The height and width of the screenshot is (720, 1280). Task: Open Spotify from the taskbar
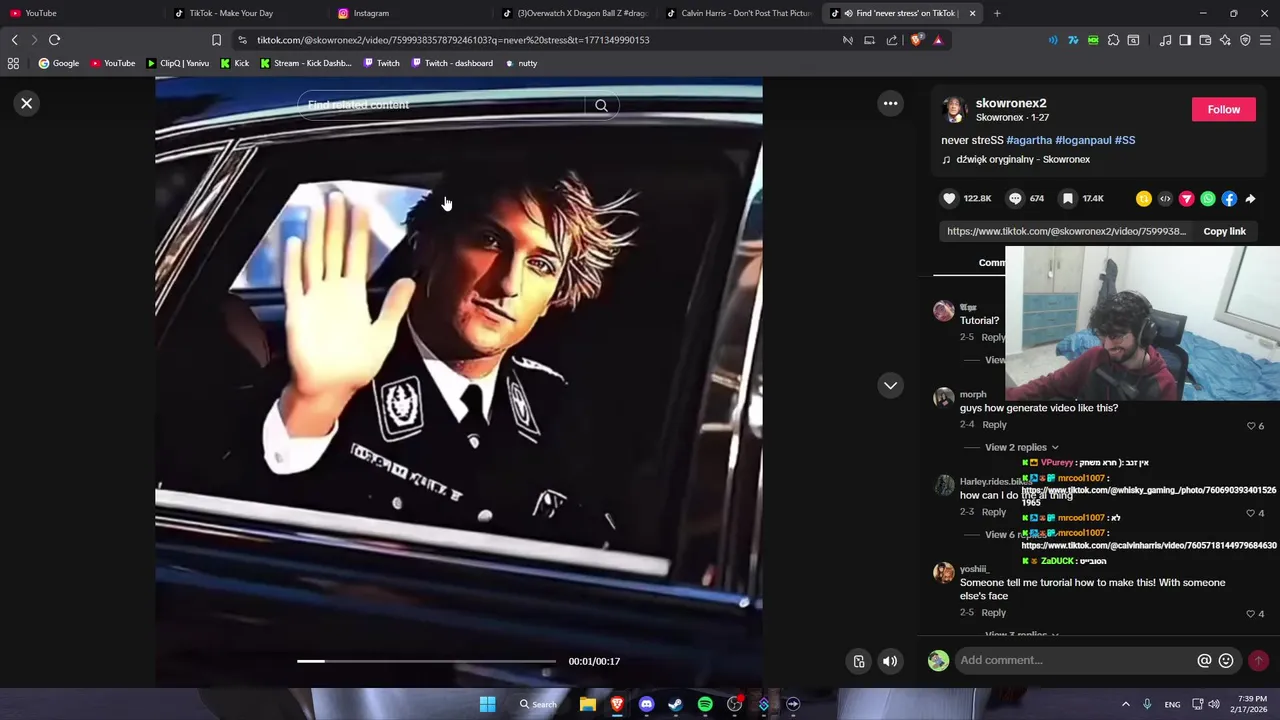[705, 704]
